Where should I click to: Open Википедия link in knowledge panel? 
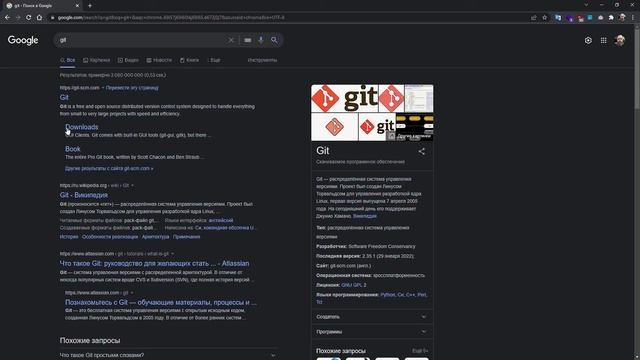pos(364,216)
